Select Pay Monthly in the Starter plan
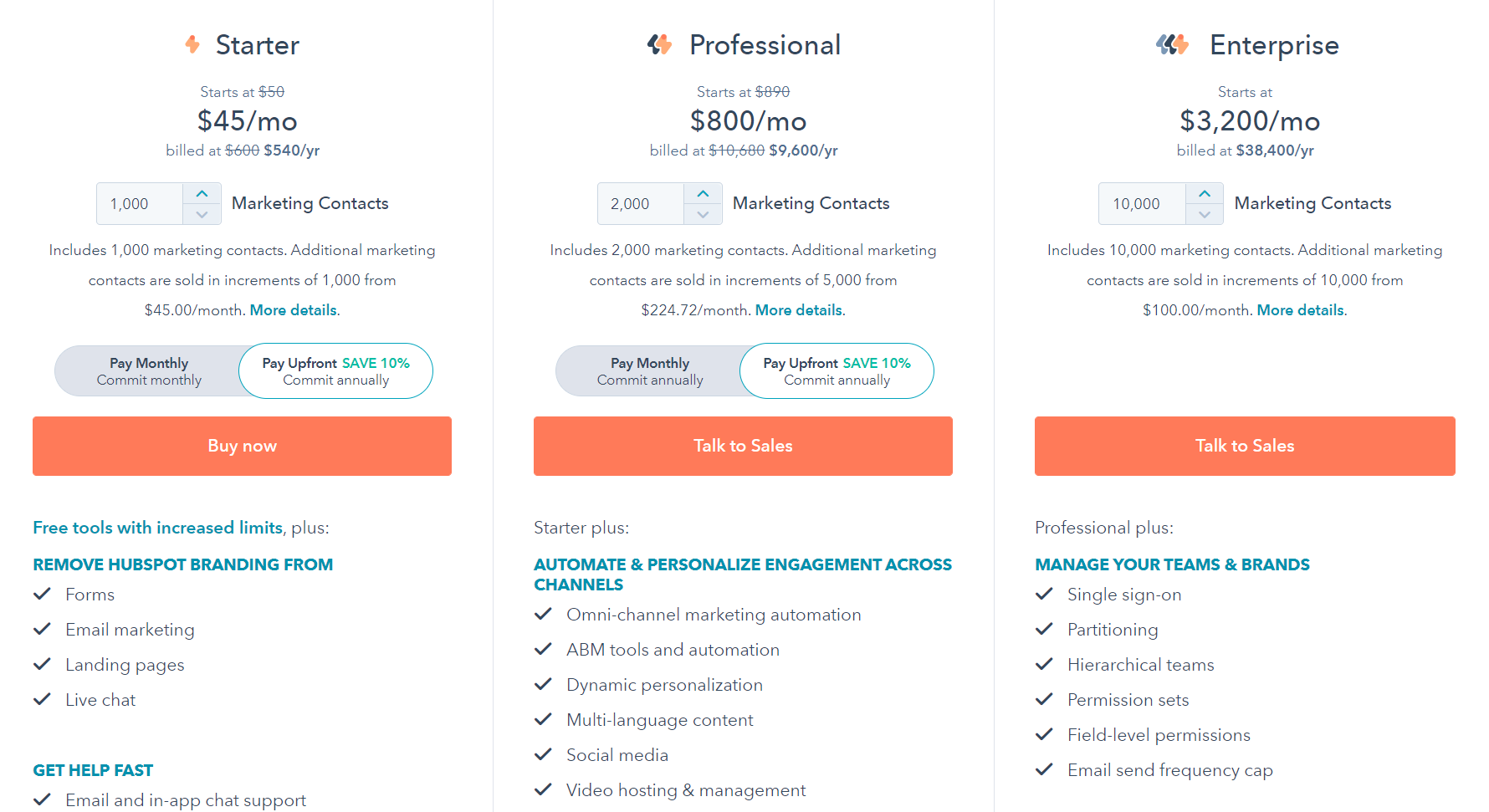The width and height of the screenshot is (1489, 812). 149,371
